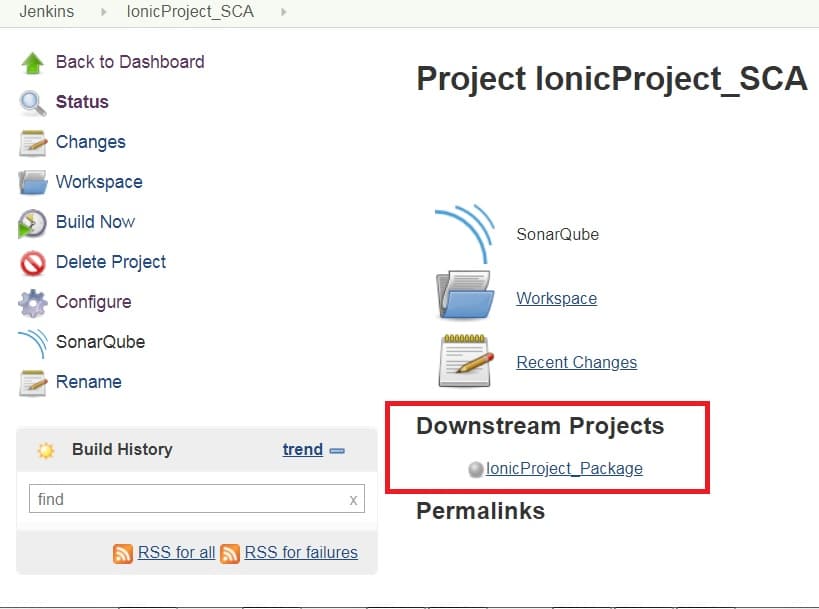Click the sun weather icon in Build History
This screenshot has height=609, width=819.
click(45, 450)
